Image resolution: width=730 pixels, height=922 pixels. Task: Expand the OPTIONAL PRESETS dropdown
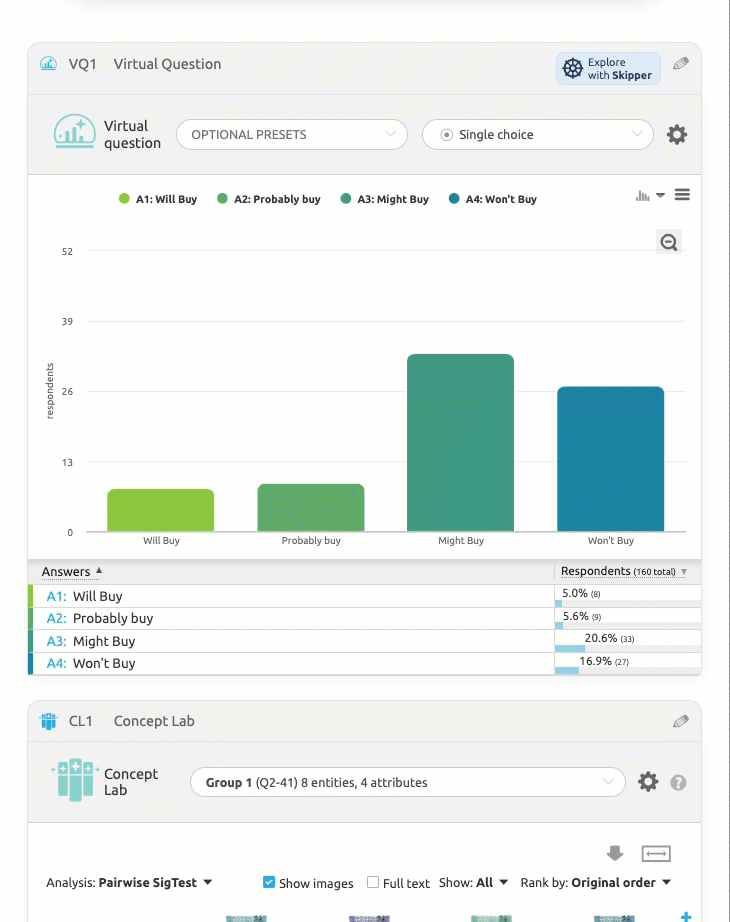point(292,135)
